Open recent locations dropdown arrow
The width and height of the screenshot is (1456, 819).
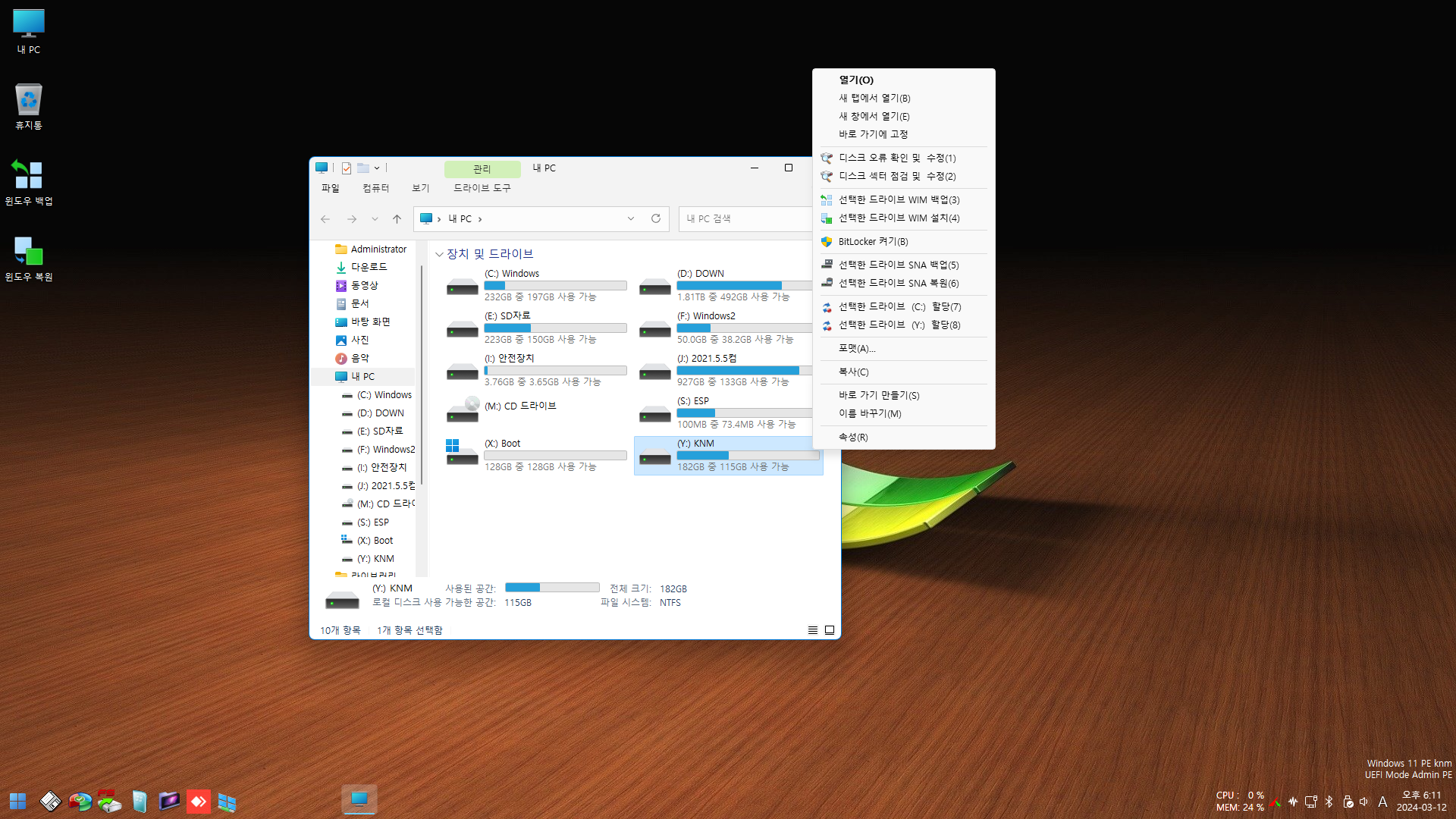(x=375, y=218)
